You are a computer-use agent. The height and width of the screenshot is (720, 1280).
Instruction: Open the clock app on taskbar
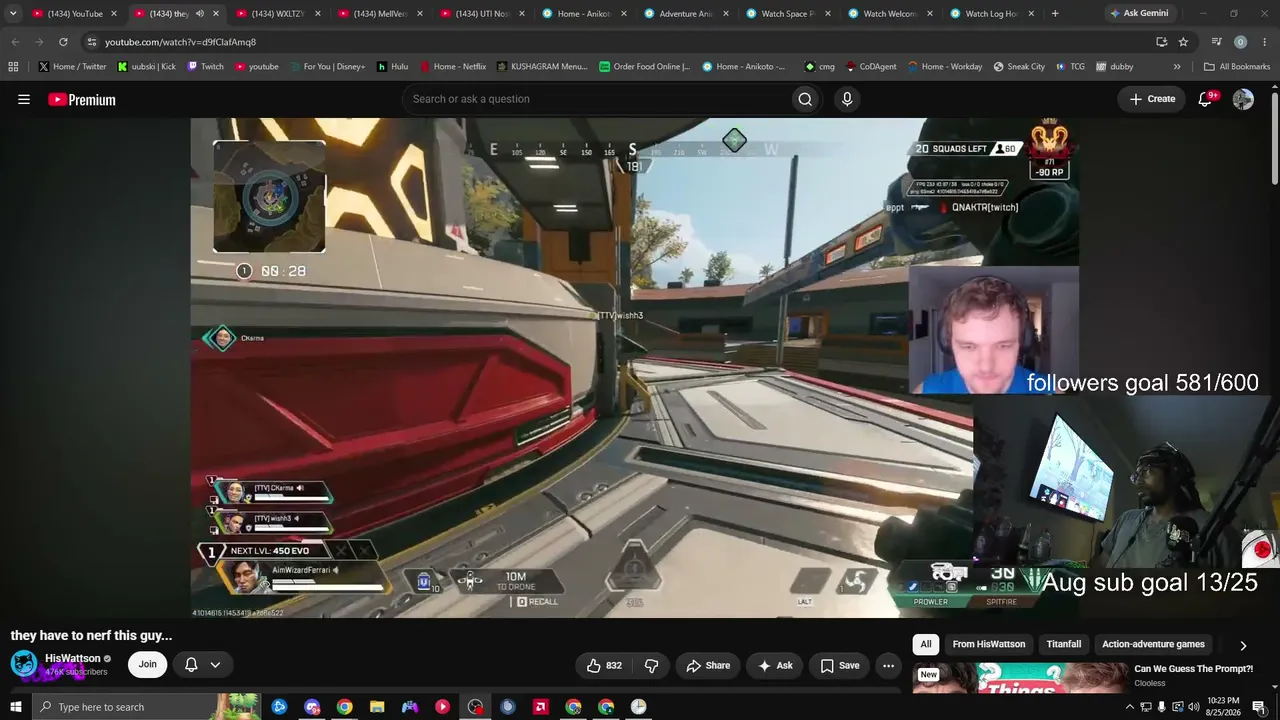[x=638, y=707]
